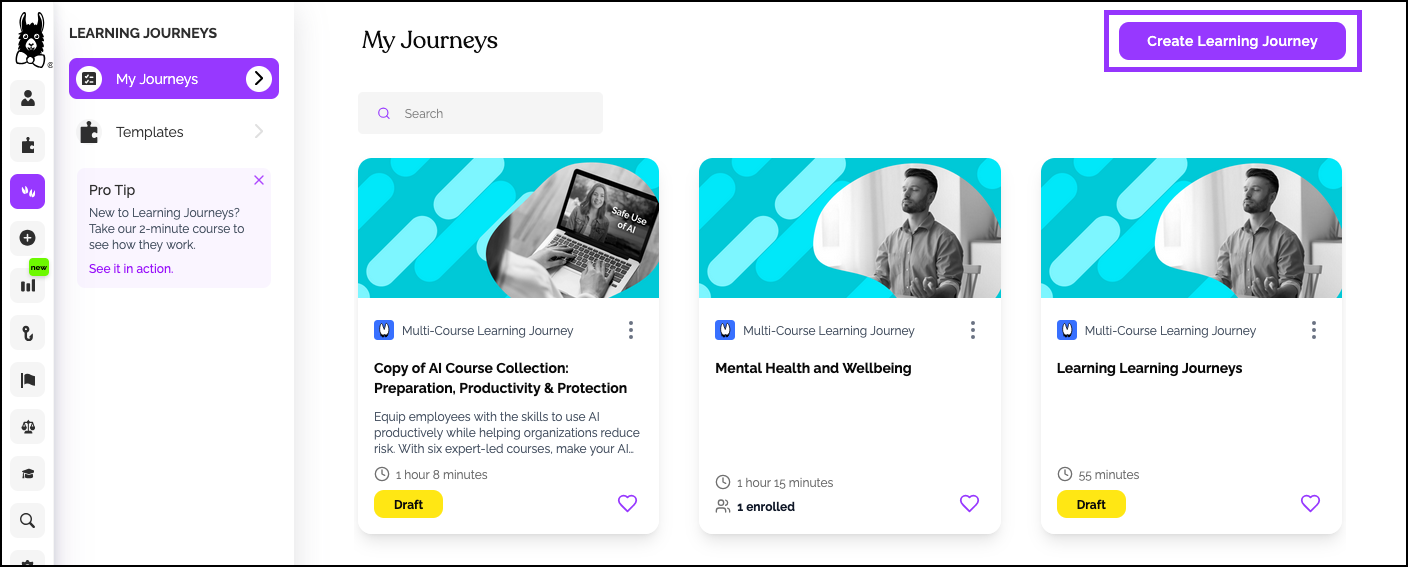1408x567 pixels.
Task: Click the hook icon in the sidebar
Action: [x=28, y=332]
